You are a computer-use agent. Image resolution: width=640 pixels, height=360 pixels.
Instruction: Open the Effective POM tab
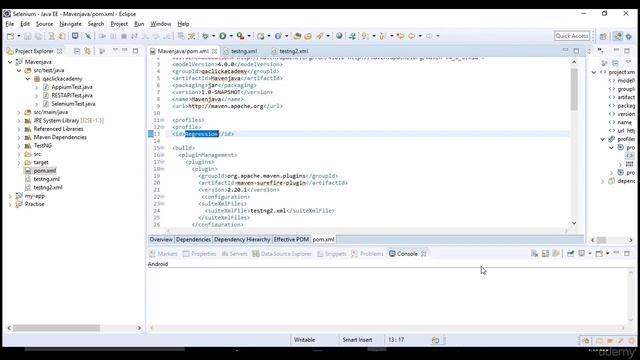[x=291, y=240]
